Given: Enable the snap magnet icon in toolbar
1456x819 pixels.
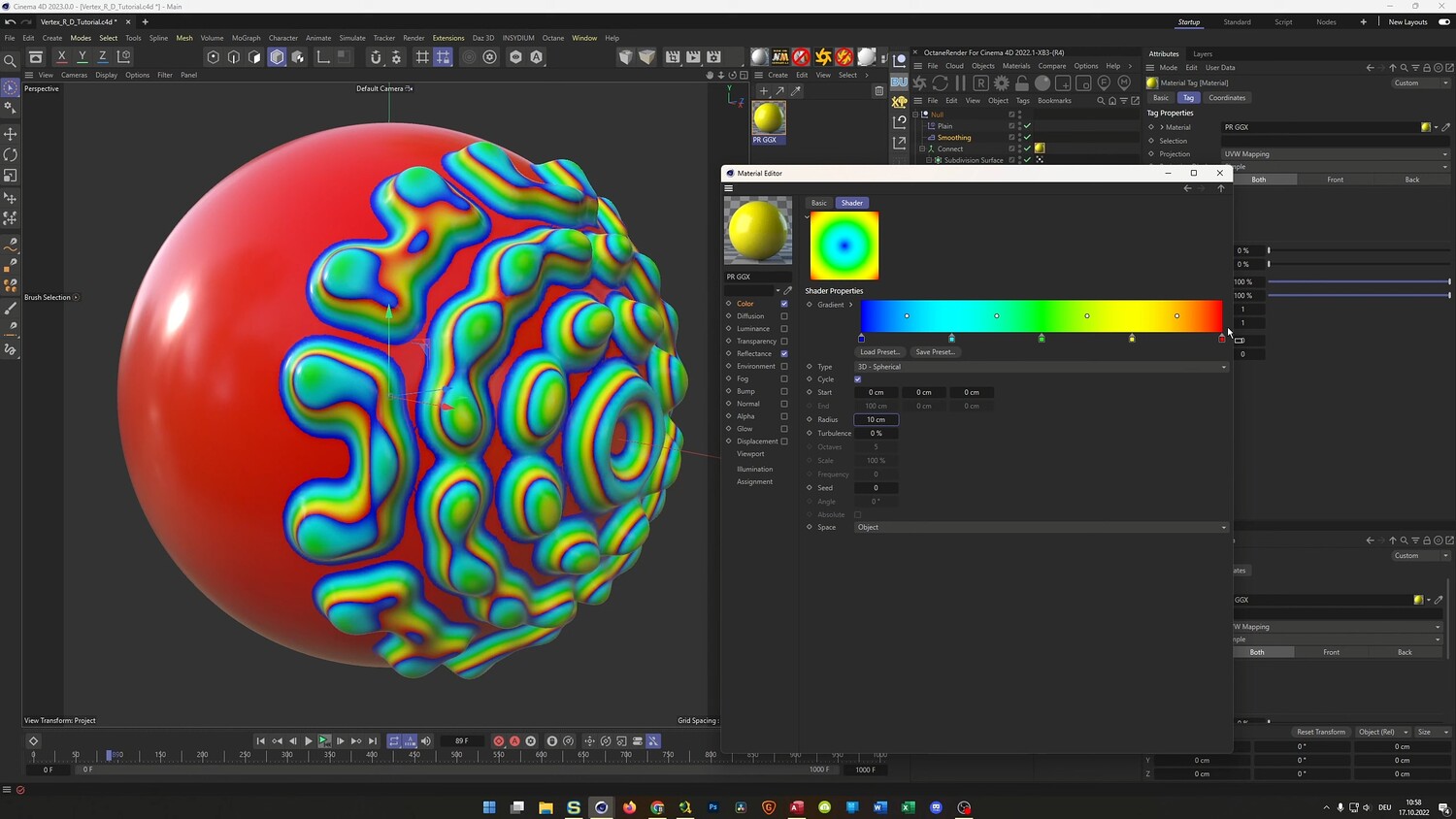Looking at the screenshot, I should (376, 57).
